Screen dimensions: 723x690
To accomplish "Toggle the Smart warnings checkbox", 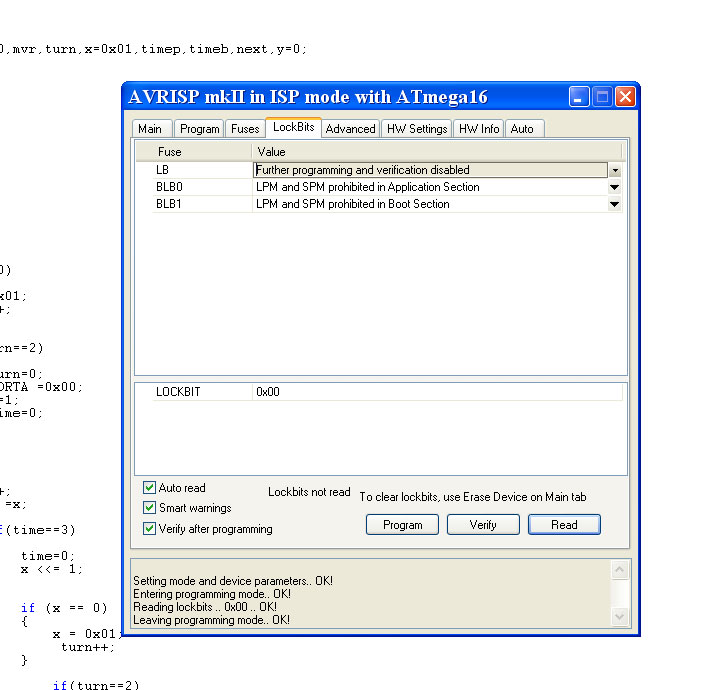I will coord(149,508).
